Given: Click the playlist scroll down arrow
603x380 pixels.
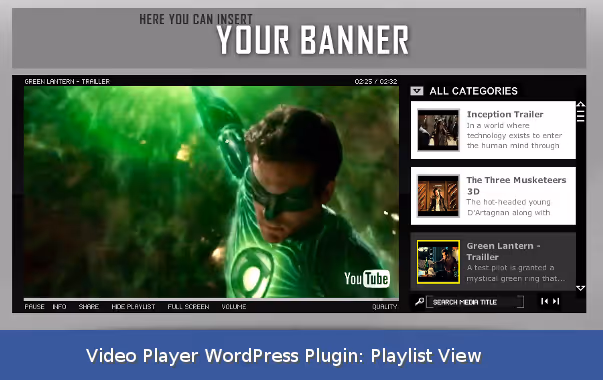Looking at the screenshot, I should tap(581, 288).
